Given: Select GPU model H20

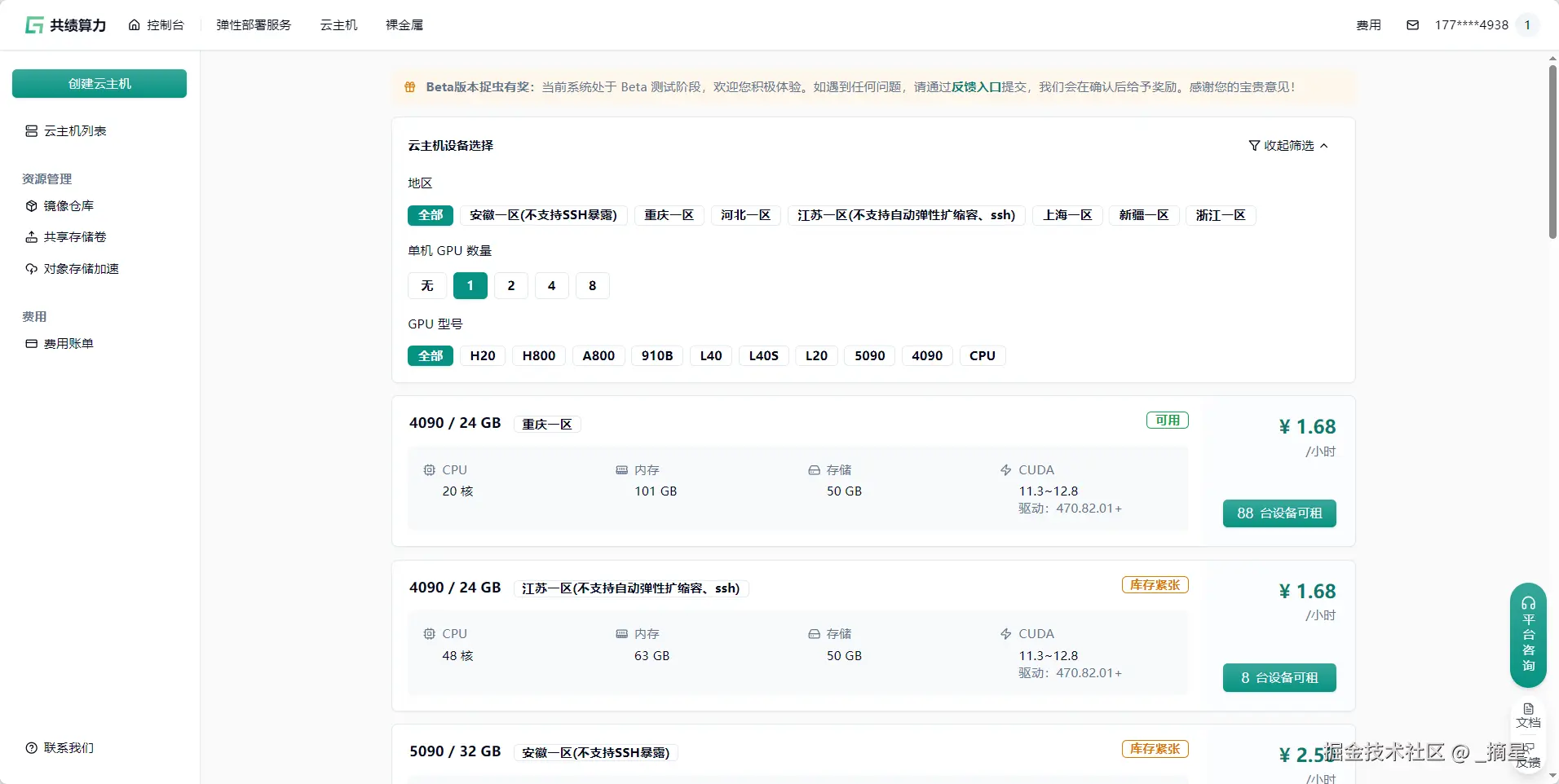Looking at the screenshot, I should pyautogui.click(x=483, y=356).
